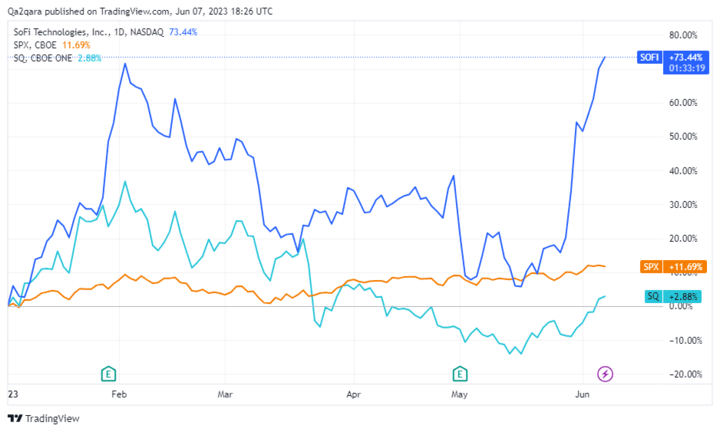Viewport: 720px width, 432px height.
Task: Click the May earnings E marker icon
Action: click(x=460, y=374)
